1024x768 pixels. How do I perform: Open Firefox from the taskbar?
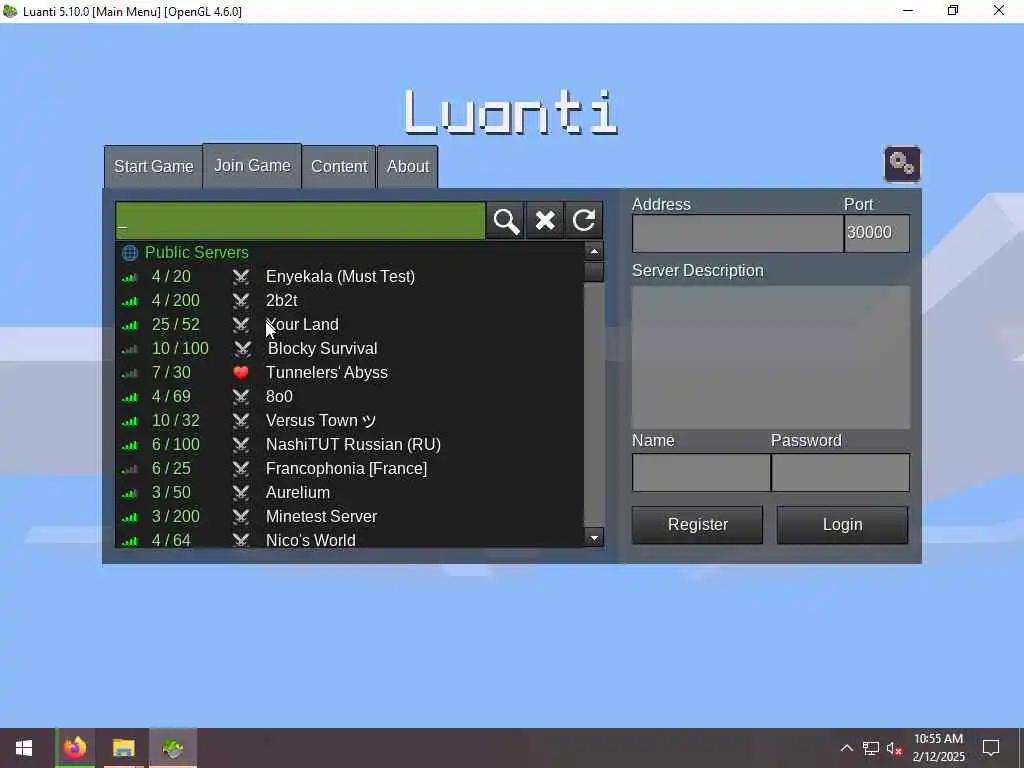coord(74,748)
